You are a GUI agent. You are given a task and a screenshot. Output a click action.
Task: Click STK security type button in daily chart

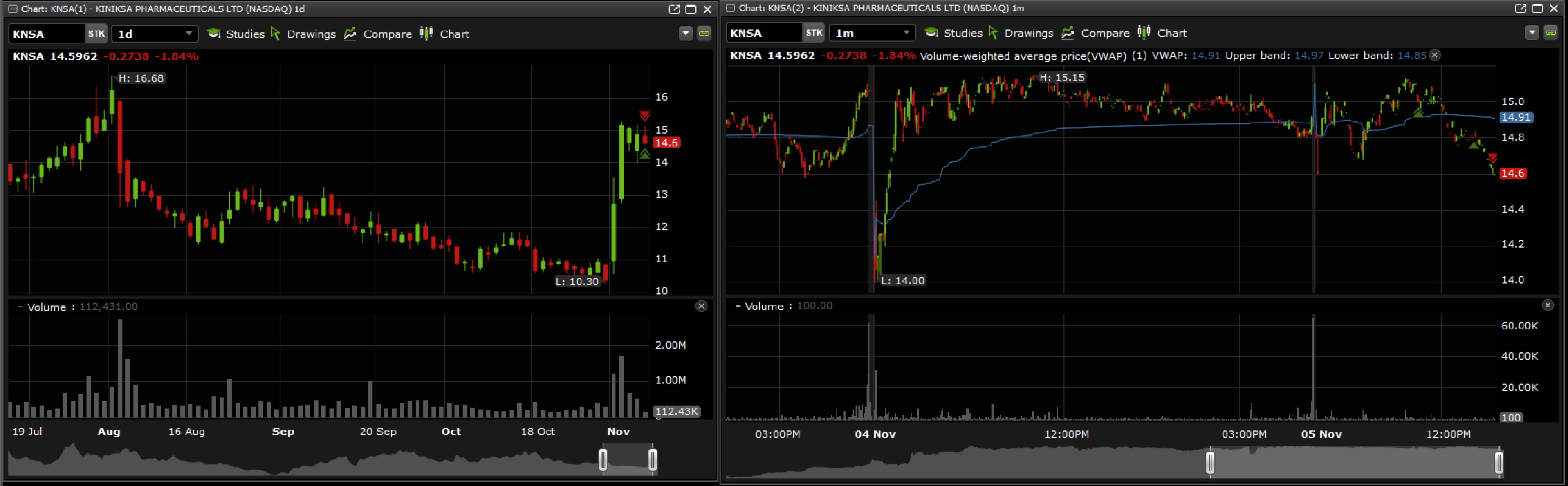96,34
